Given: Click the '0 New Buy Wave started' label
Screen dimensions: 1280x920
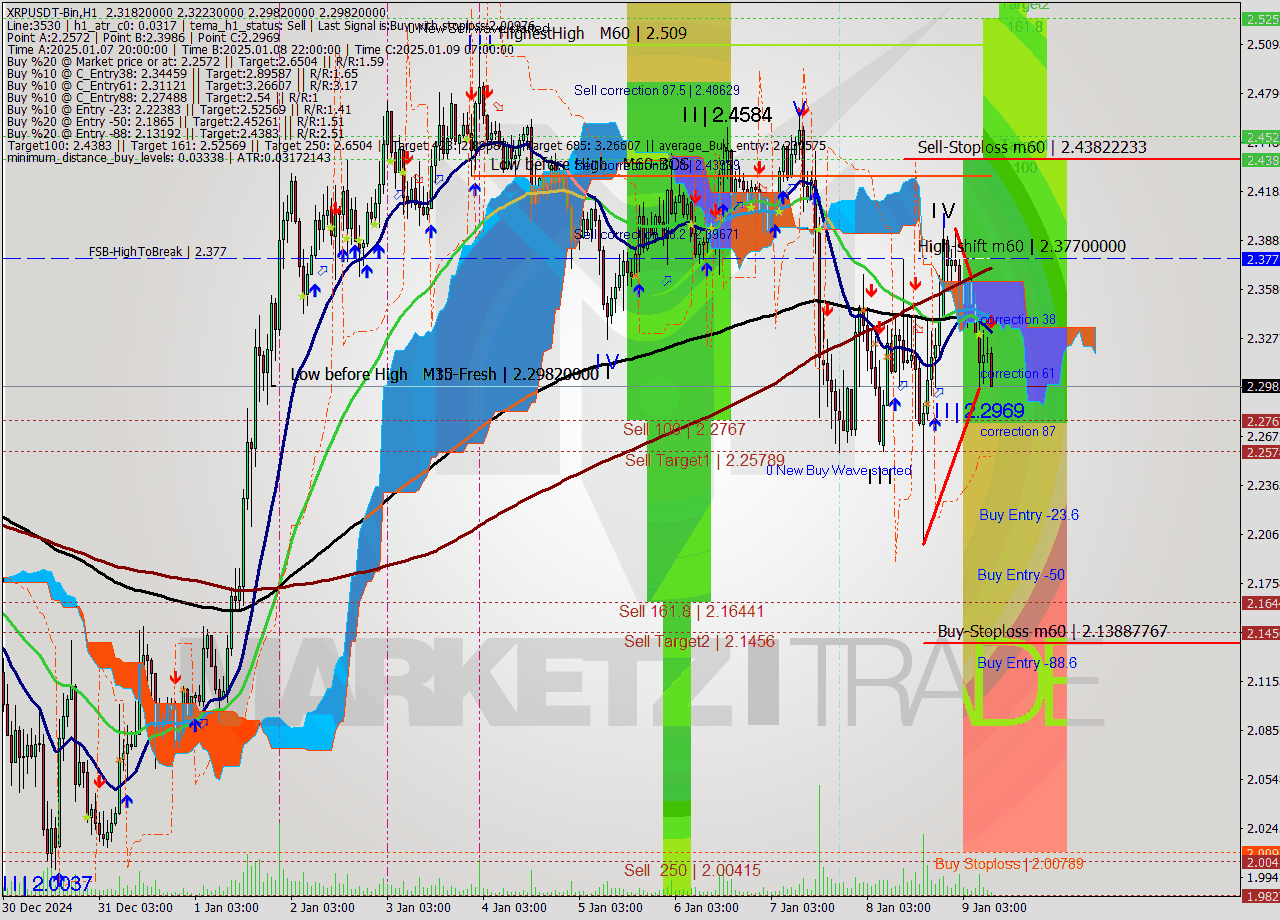Looking at the screenshot, I should pos(839,470).
